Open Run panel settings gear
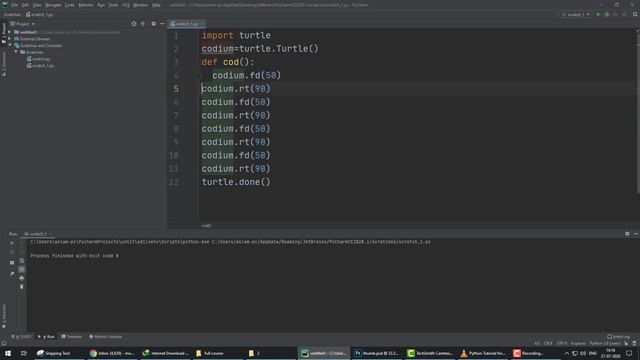Image resolution: width=640 pixels, height=360 pixels. coord(627,234)
